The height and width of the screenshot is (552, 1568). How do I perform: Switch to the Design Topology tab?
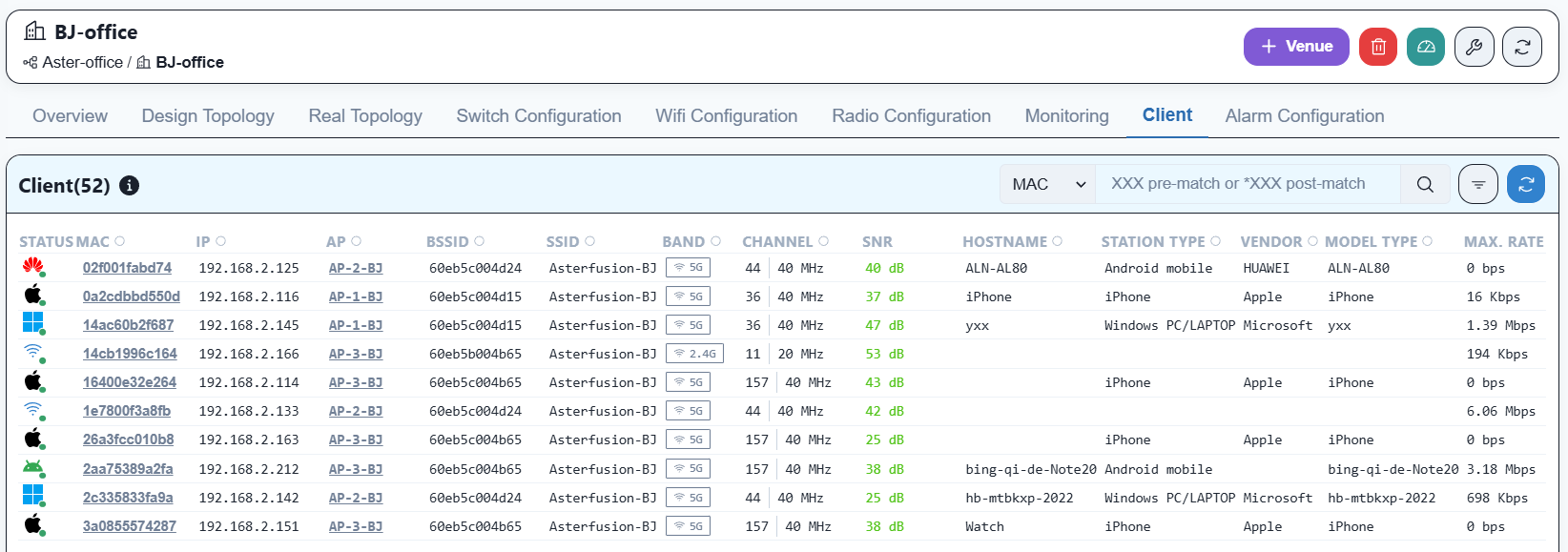pyautogui.click(x=208, y=116)
